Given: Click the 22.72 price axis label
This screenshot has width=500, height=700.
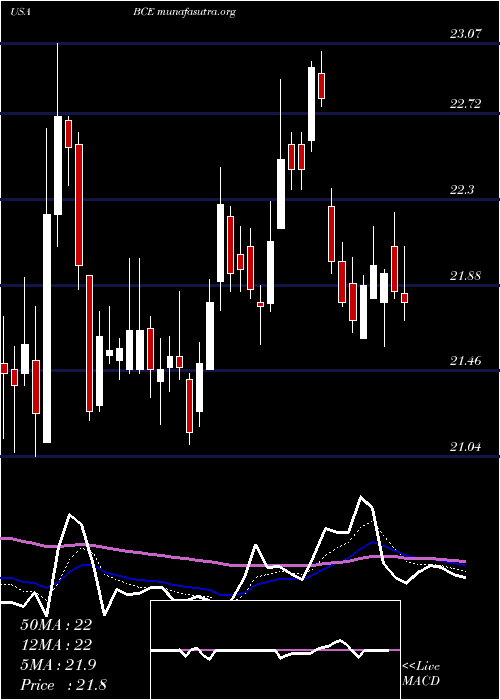Looking at the screenshot, I should point(466,104).
